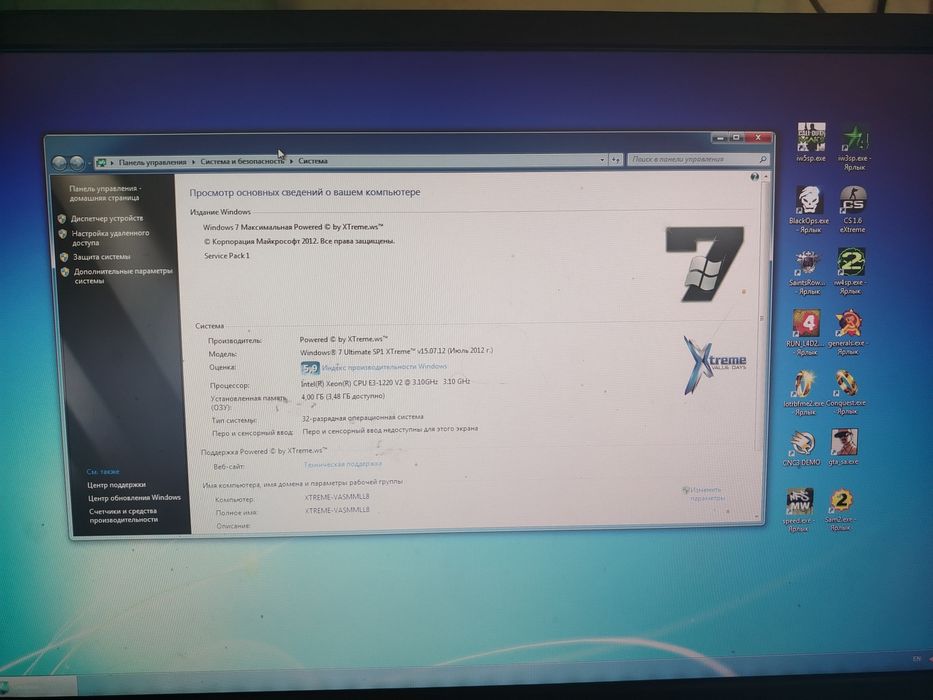
Task: Expand the root breadcrumb arrow
Action: point(112,162)
